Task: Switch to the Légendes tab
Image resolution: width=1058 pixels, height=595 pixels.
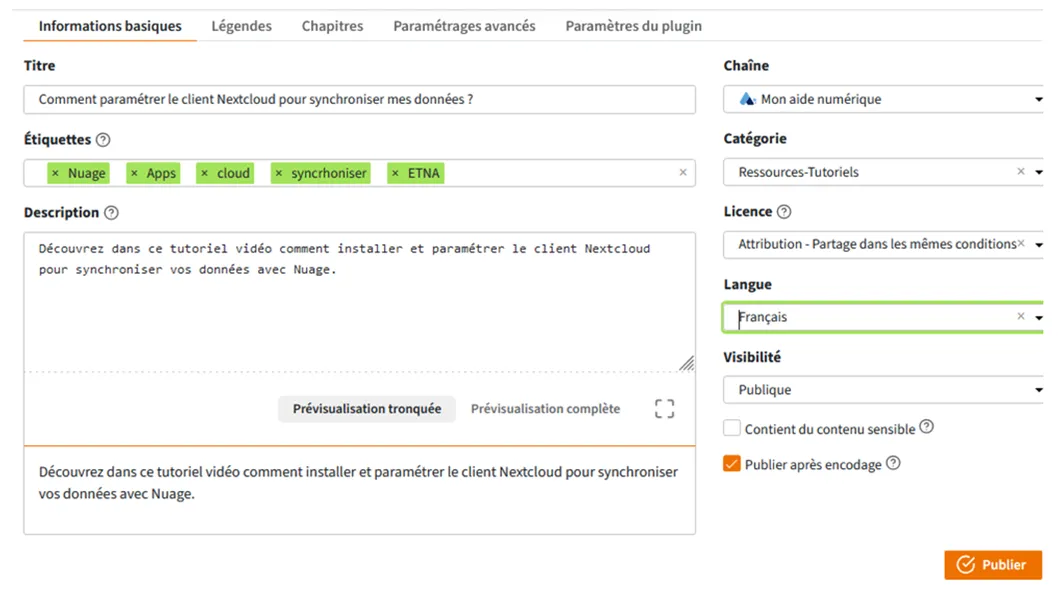Action: tap(242, 26)
